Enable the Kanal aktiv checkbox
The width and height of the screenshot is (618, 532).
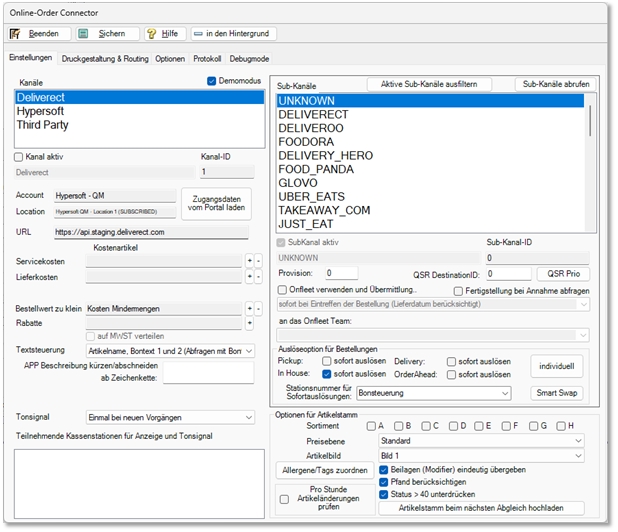[19, 157]
